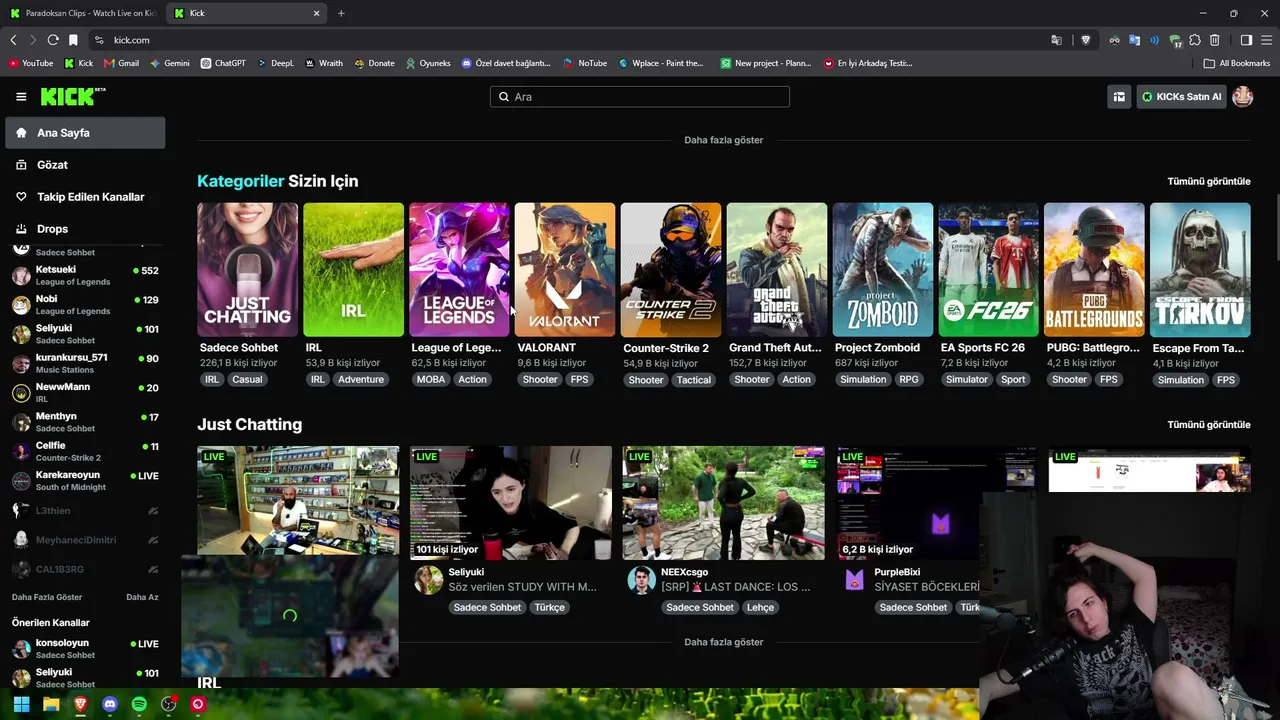Open Discord from the taskbar
The image size is (1280, 720).
click(110, 704)
